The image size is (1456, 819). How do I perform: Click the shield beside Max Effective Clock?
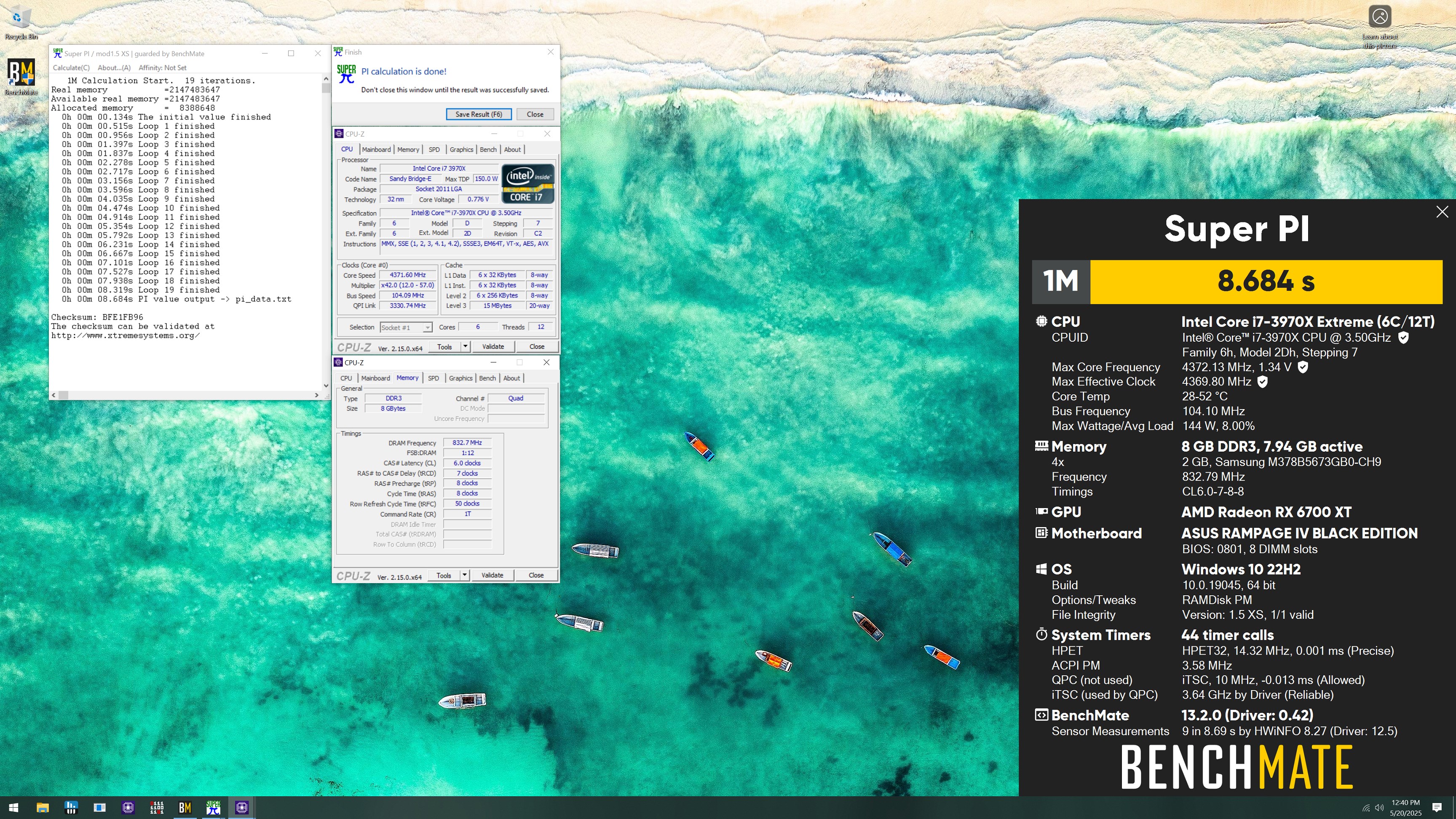[1263, 382]
